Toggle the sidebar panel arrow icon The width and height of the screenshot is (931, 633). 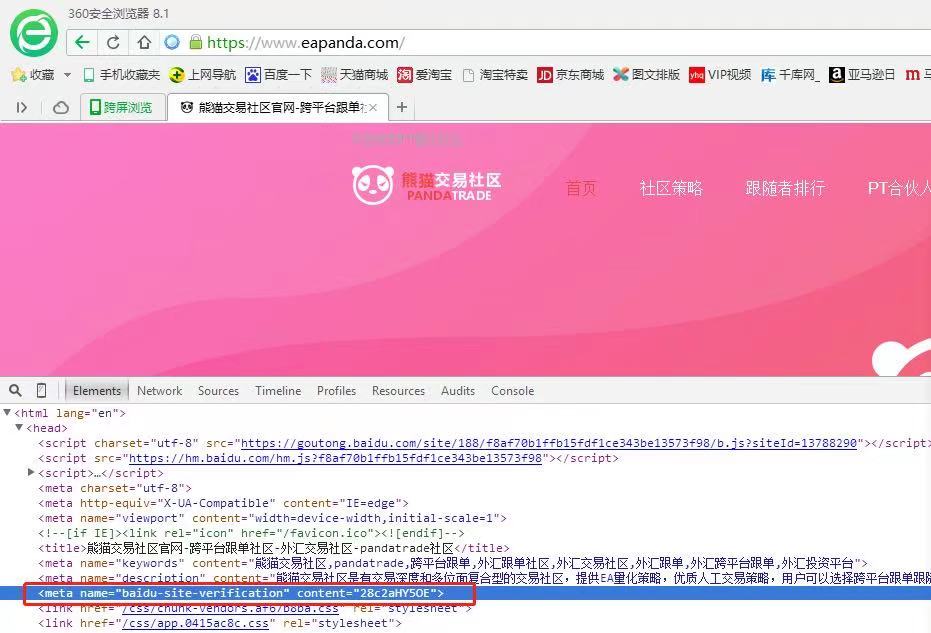click(x=22, y=107)
